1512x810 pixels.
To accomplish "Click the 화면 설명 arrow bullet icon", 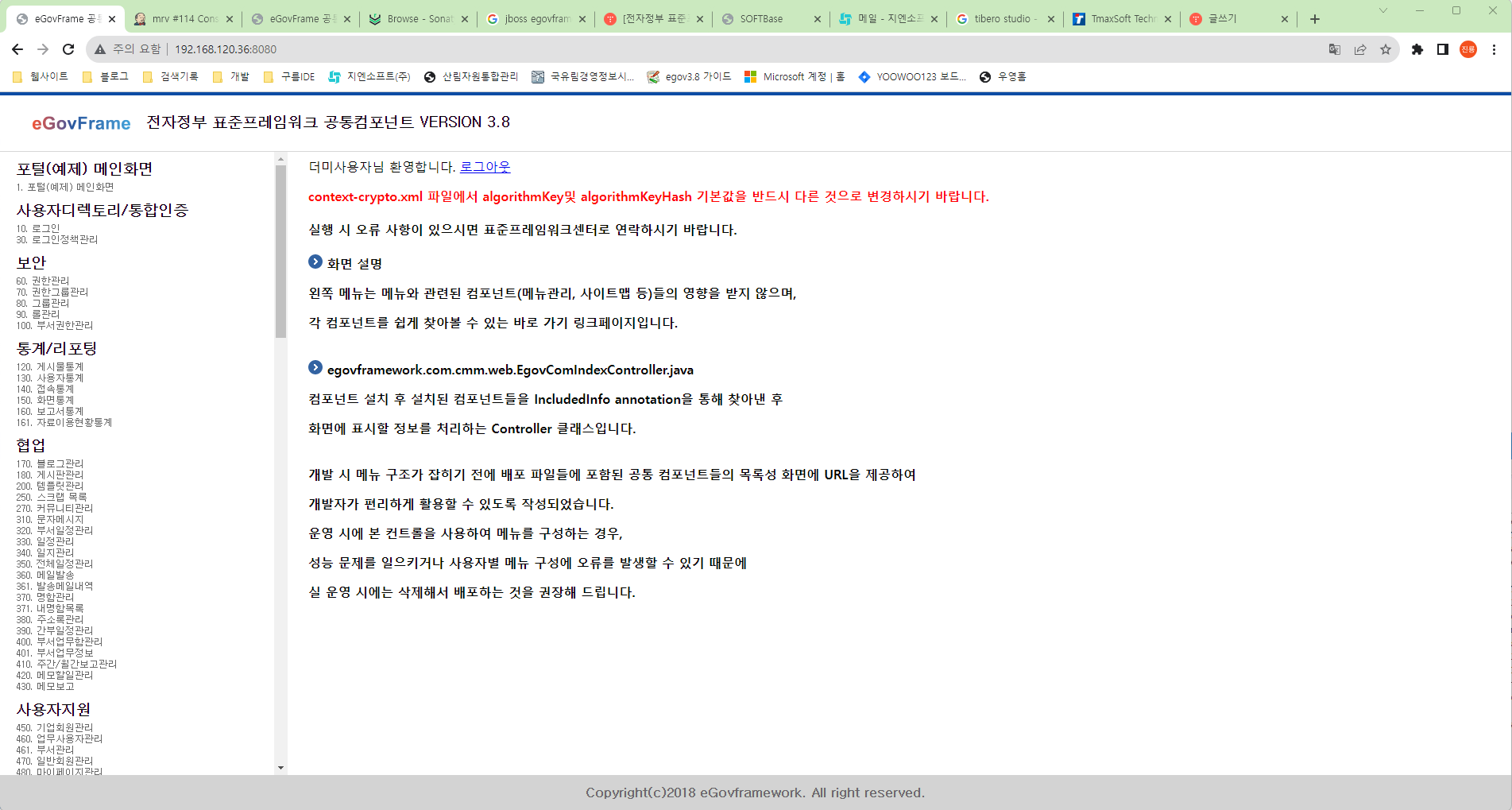I will (x=315, y=262).
